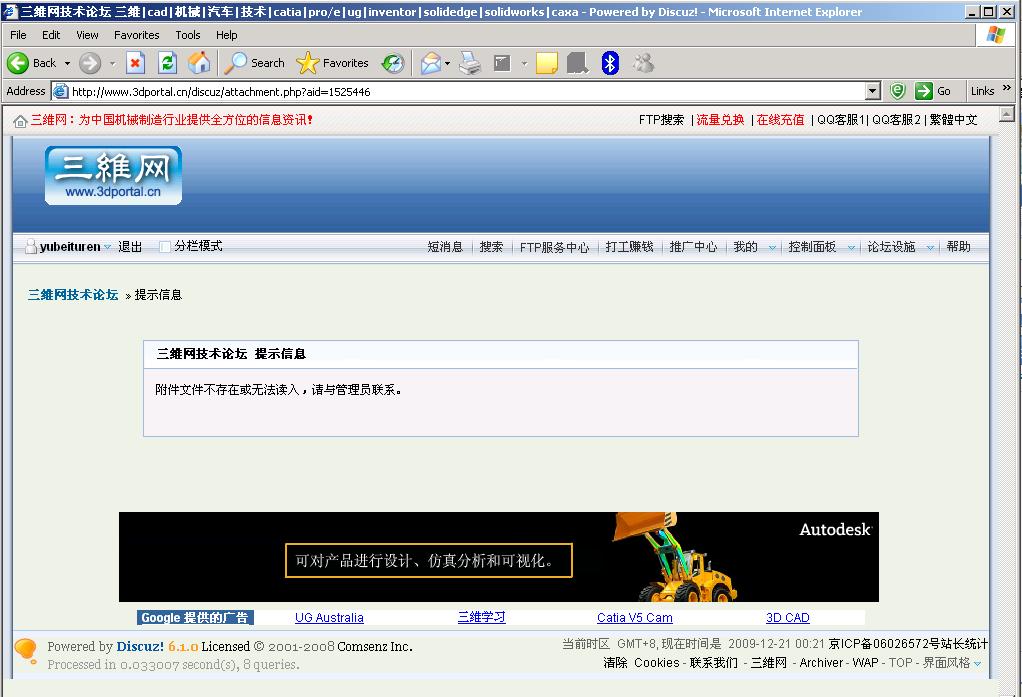
Task: Click the 退出 logout link
Action: [130, 246]
